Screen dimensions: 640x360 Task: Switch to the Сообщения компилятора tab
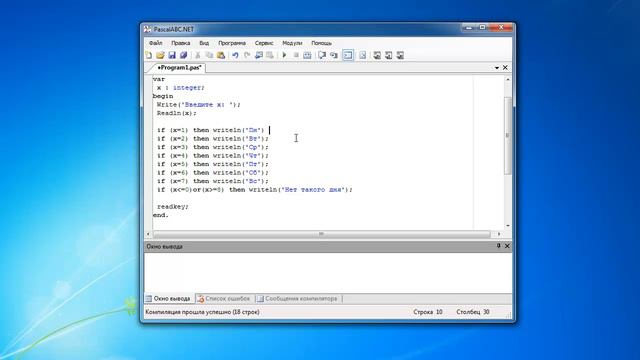click(x=298, y=299)
